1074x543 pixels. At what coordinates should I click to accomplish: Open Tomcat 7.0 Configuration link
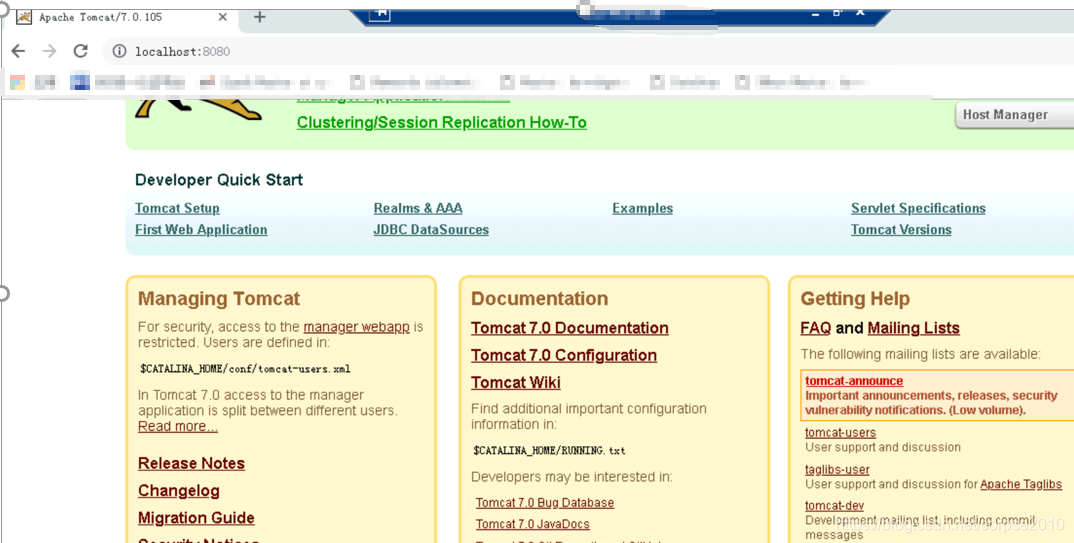[564, 355]
